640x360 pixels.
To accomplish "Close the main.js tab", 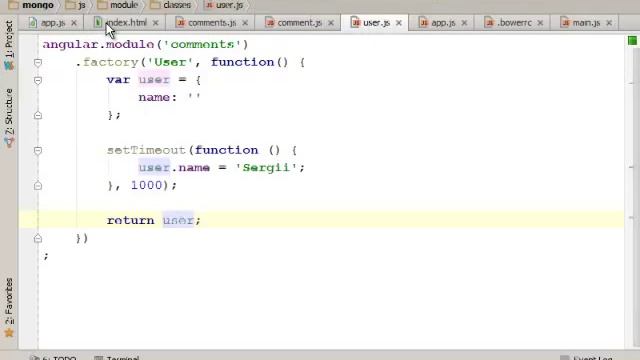I will (x=609, y=23).
